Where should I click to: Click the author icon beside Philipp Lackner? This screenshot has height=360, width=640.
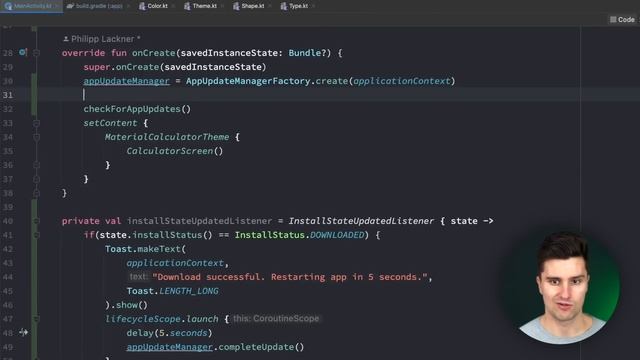click(x=66, y=39)
